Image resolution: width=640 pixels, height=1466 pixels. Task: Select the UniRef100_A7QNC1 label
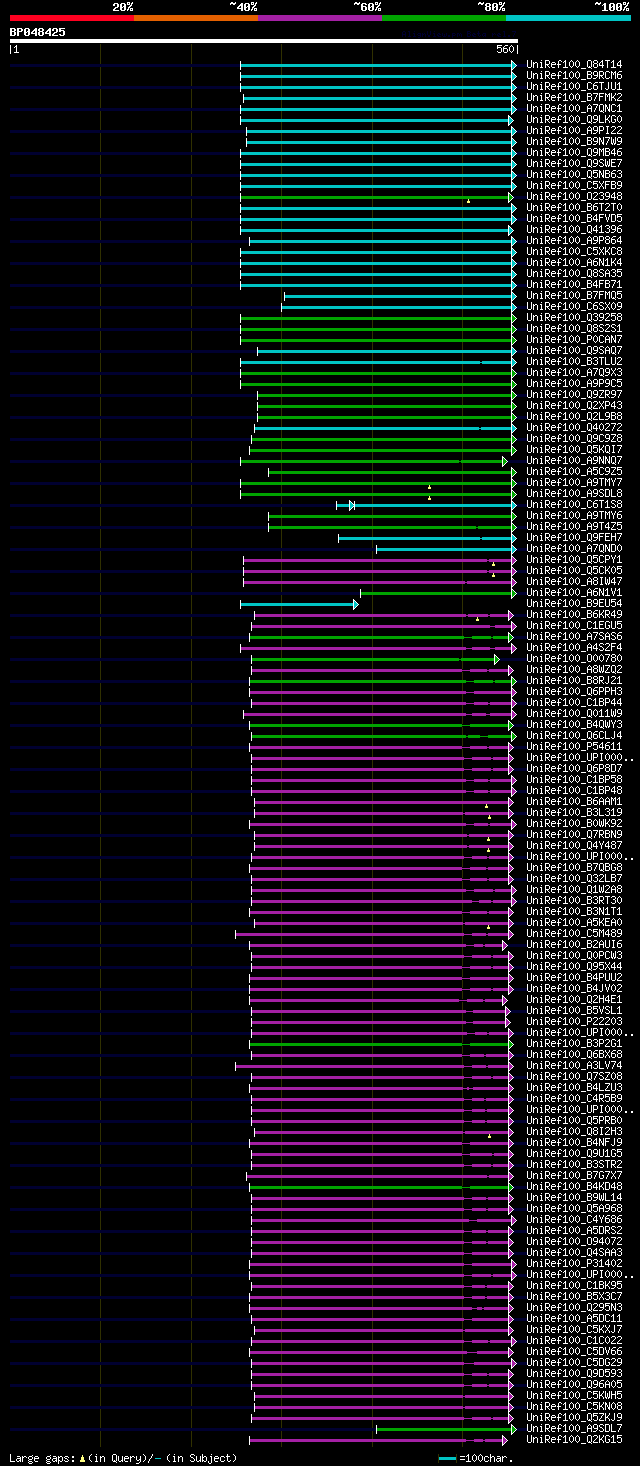(x=574, y=108)
